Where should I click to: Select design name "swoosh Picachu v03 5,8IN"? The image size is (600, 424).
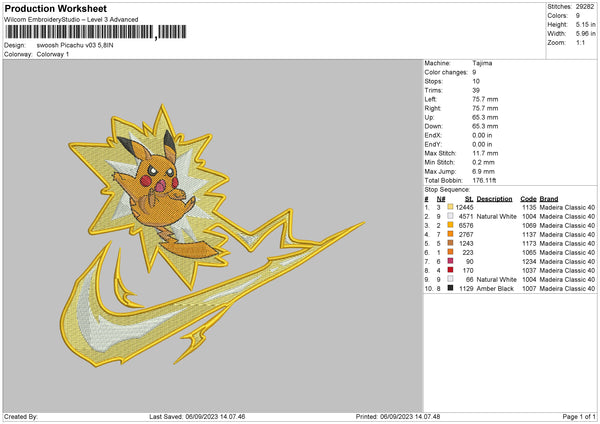pos(75,45)
